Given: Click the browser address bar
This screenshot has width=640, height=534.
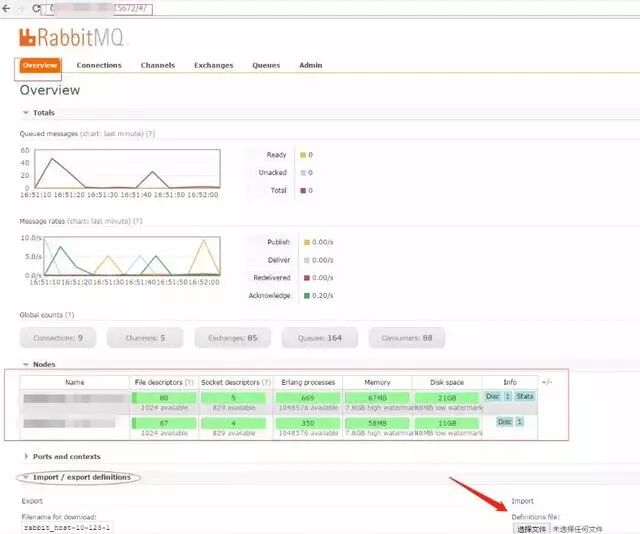Looking at the screenshot, I should (x=97, y=9).
